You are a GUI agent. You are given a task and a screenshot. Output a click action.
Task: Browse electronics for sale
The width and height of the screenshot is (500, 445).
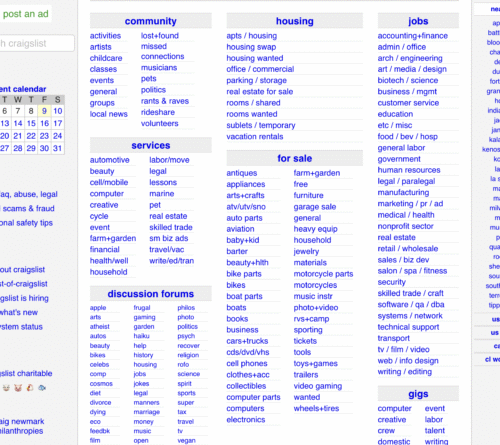246,420
